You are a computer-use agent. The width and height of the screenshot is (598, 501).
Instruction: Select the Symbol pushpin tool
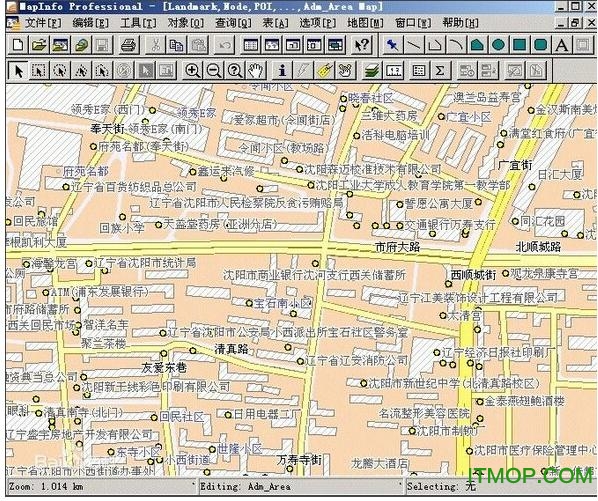[392, 45]
